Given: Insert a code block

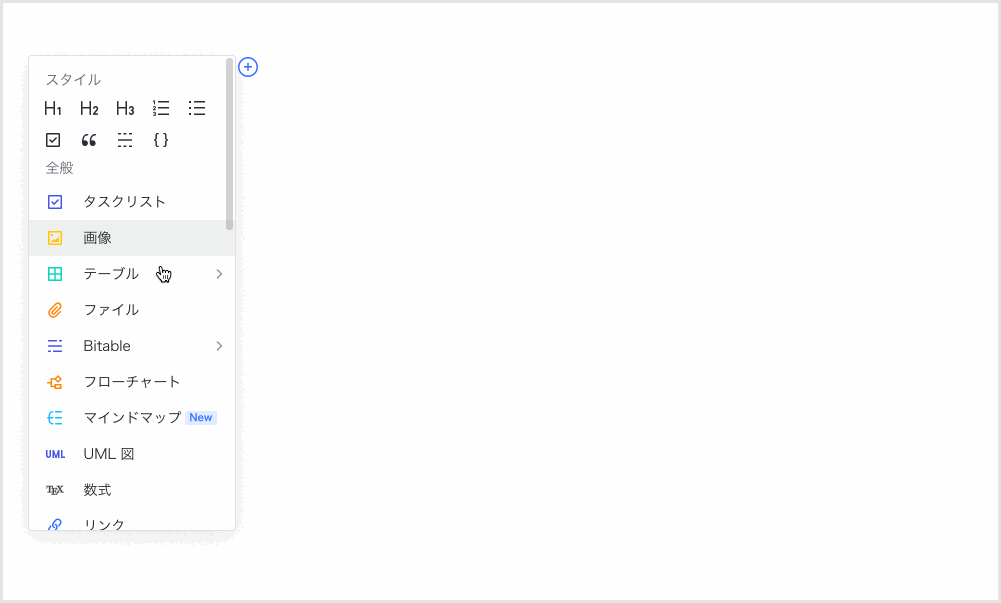Looking at the screenshot, I should click(161, 140).
